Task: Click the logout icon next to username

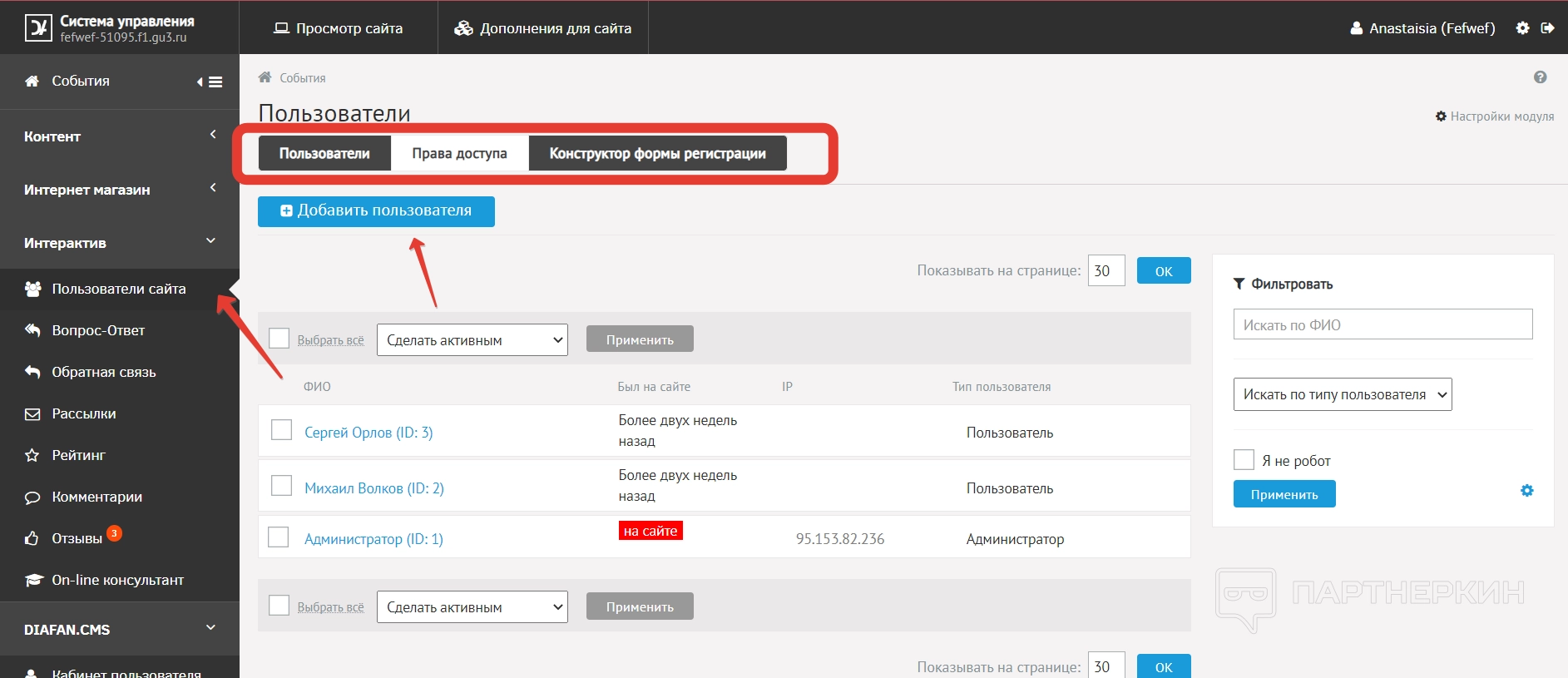Action: click(1547, 28)
